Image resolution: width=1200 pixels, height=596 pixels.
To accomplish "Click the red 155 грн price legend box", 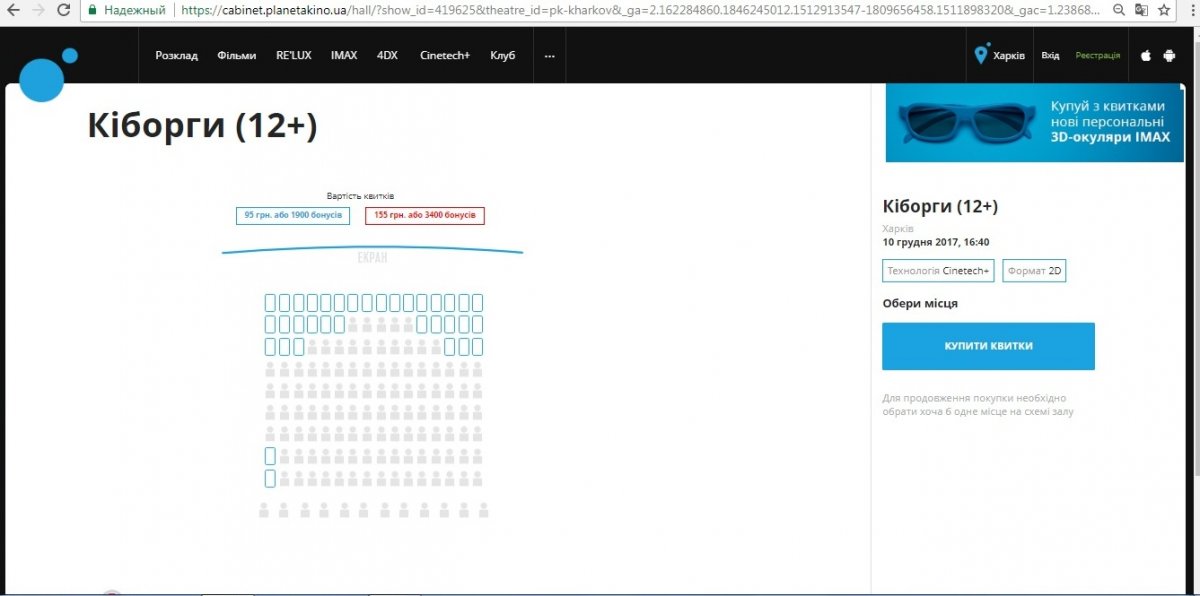I will 425,216.
